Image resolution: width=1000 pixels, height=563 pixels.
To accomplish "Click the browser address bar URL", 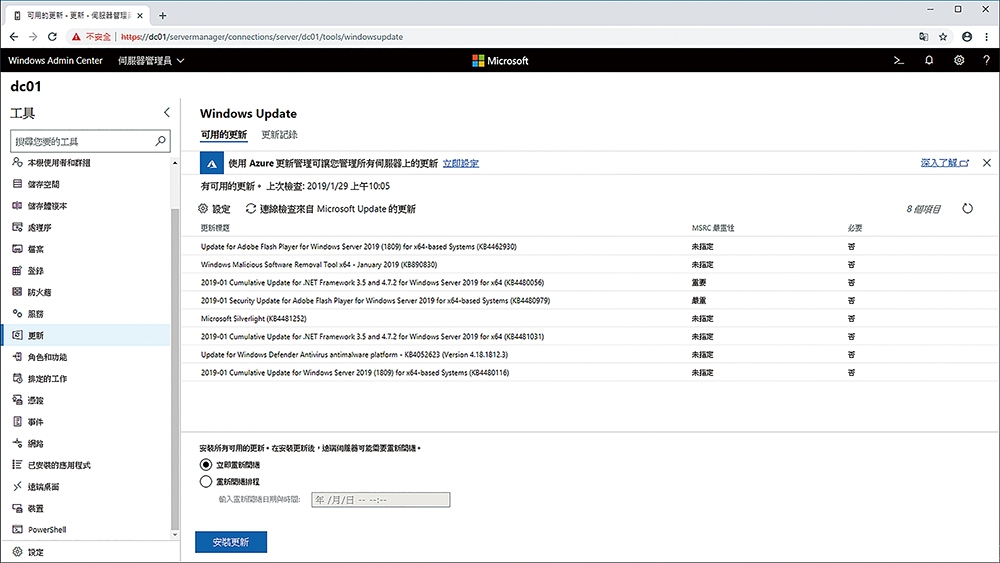I will 262,37.
